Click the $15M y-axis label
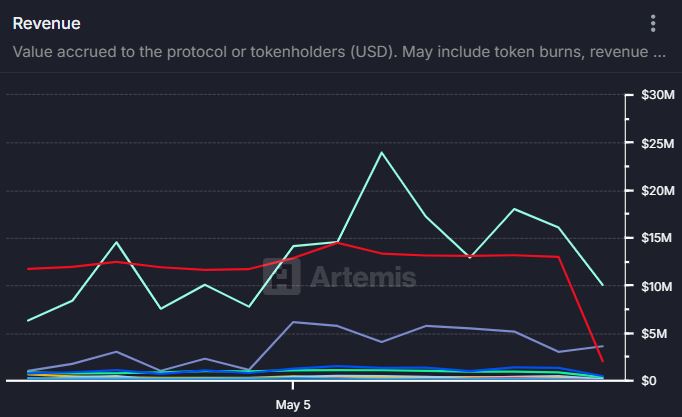Viewport: 682px width, 417px height. pyautogui.click(x=656, y=238)
